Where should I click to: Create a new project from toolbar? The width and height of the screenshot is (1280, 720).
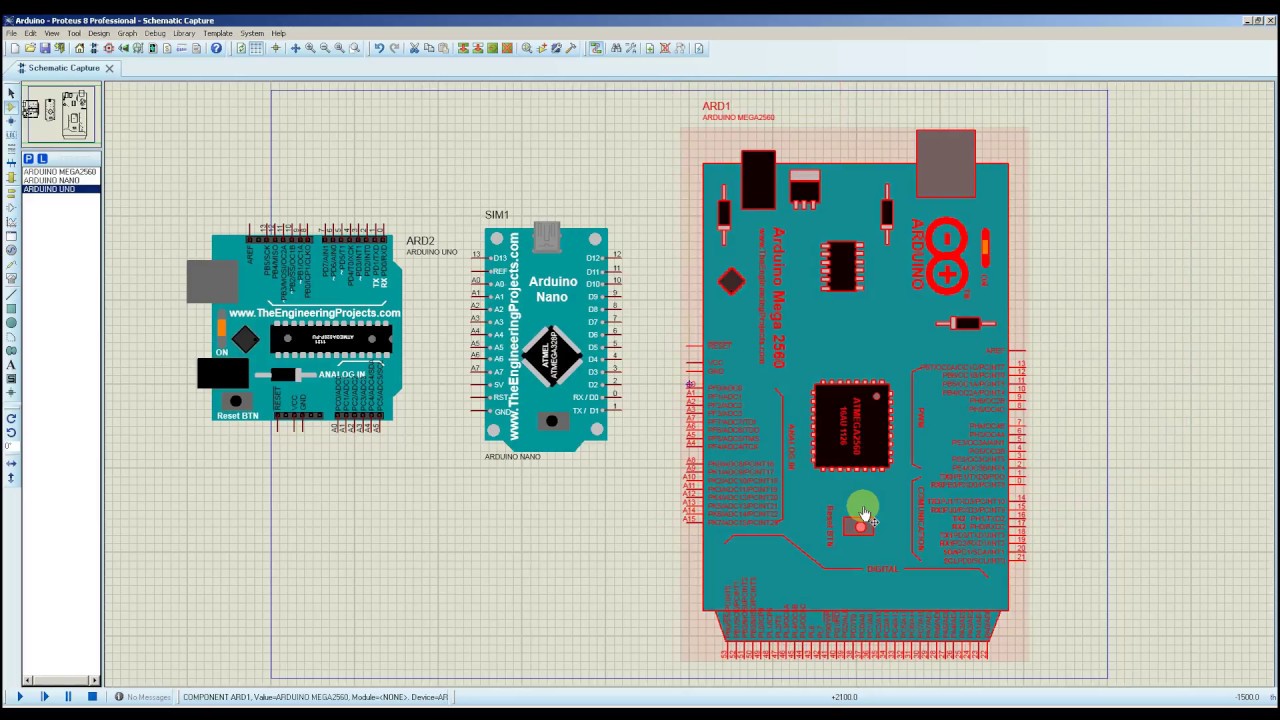(15, 48)
